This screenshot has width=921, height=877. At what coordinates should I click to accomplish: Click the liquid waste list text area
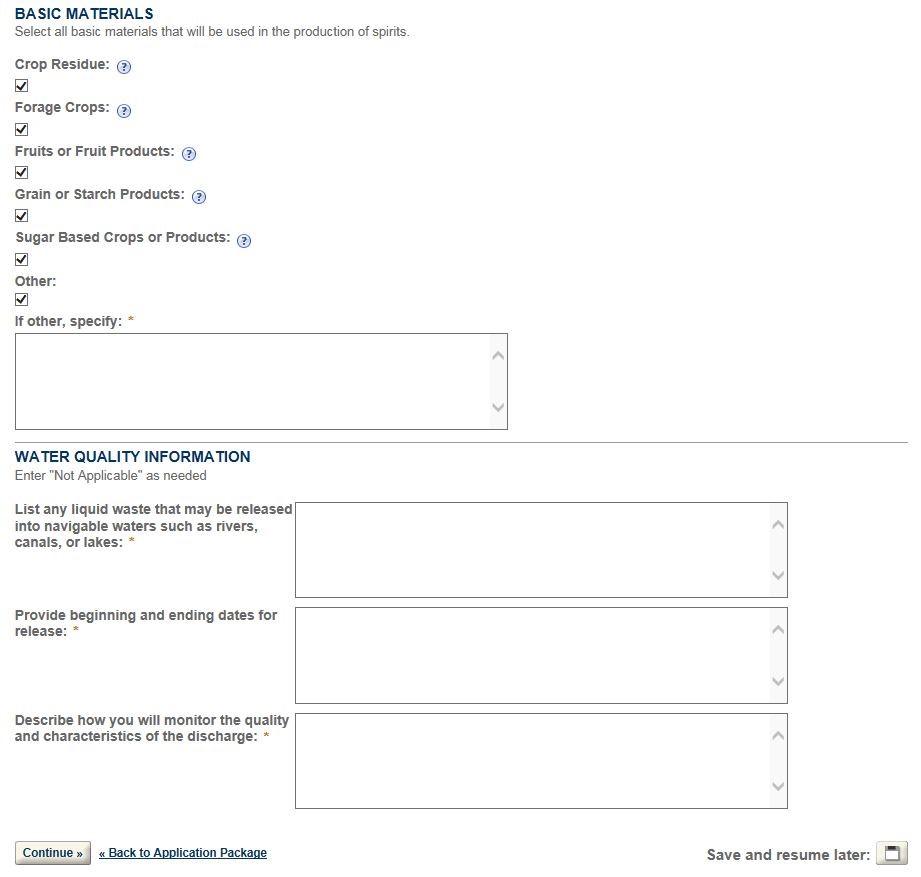coord(532,549)
